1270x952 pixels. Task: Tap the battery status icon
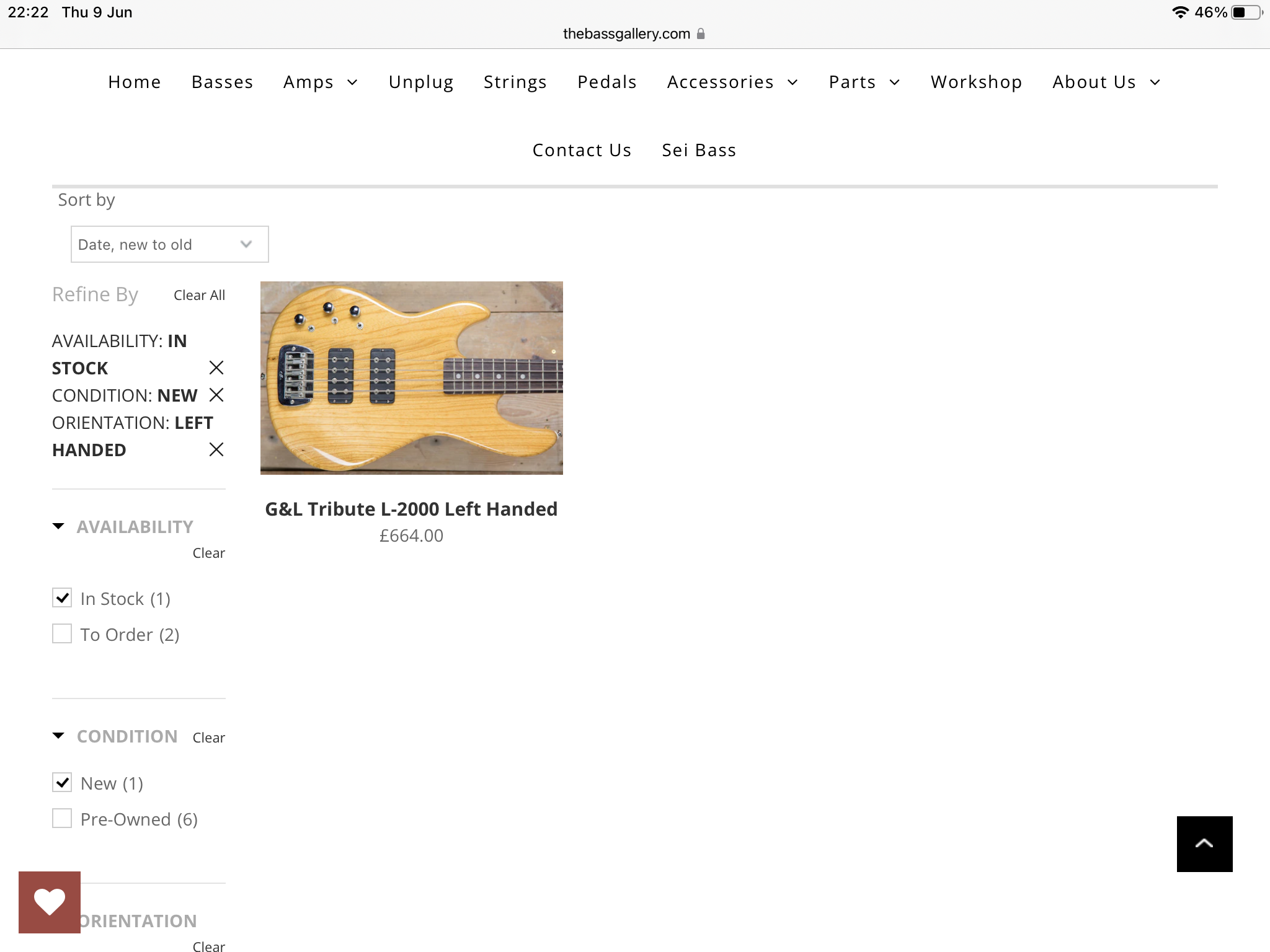coord(1247,12)
